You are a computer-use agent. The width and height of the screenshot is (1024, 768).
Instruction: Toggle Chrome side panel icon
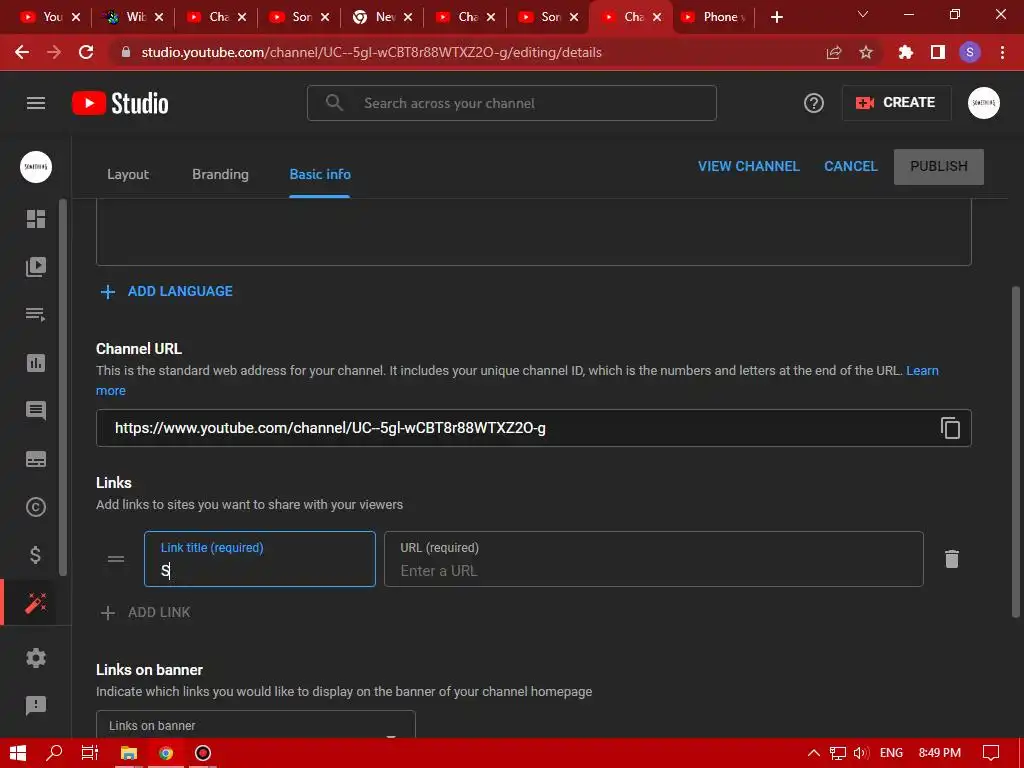click(x=938, y=52)
